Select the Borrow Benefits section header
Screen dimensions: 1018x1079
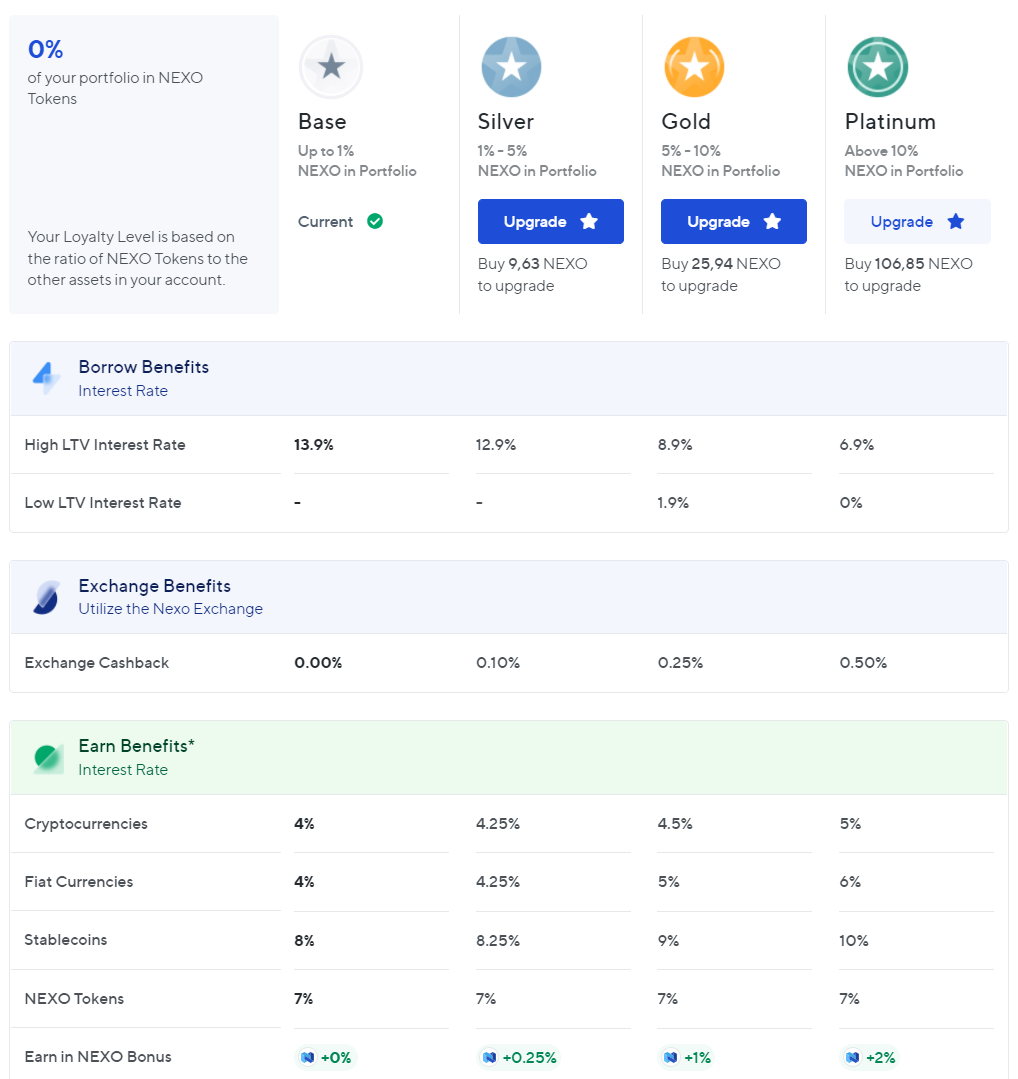(509, 378)
